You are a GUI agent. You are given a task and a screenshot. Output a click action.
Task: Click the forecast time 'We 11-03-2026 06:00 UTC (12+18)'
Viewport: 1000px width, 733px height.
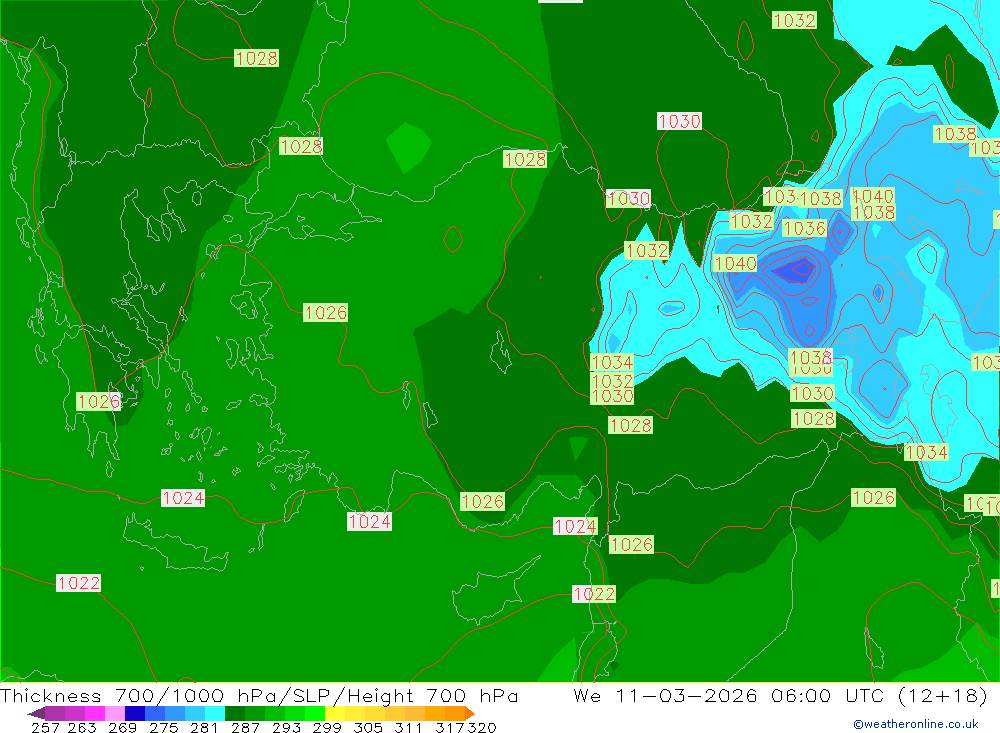pos(780,695)
